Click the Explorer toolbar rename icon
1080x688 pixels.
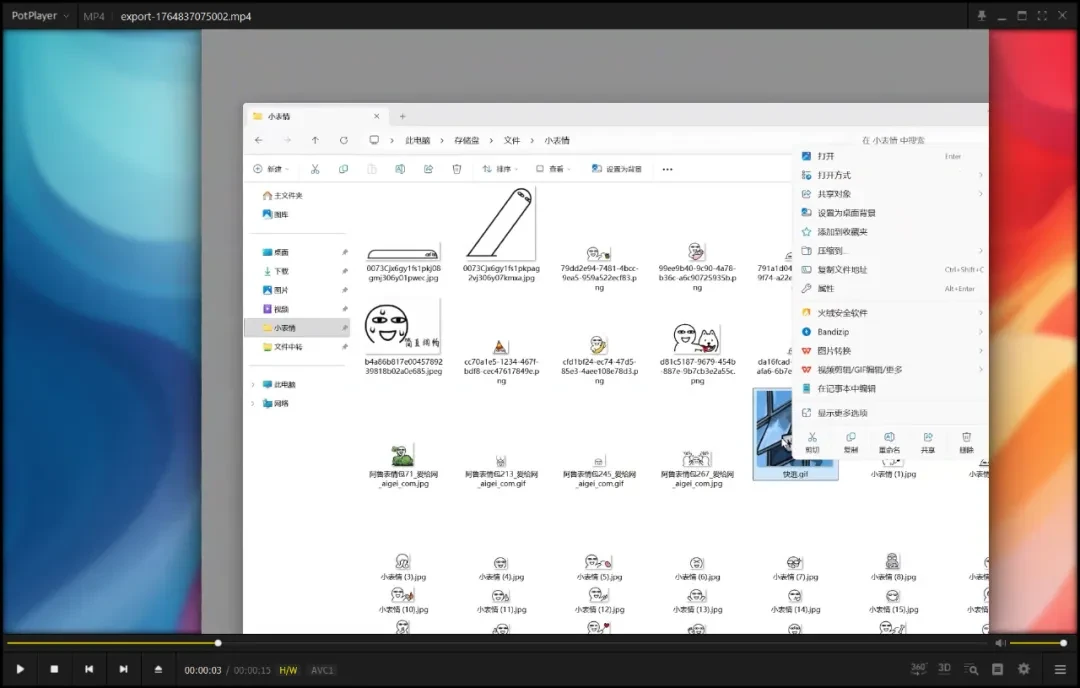tap(399, 169)
